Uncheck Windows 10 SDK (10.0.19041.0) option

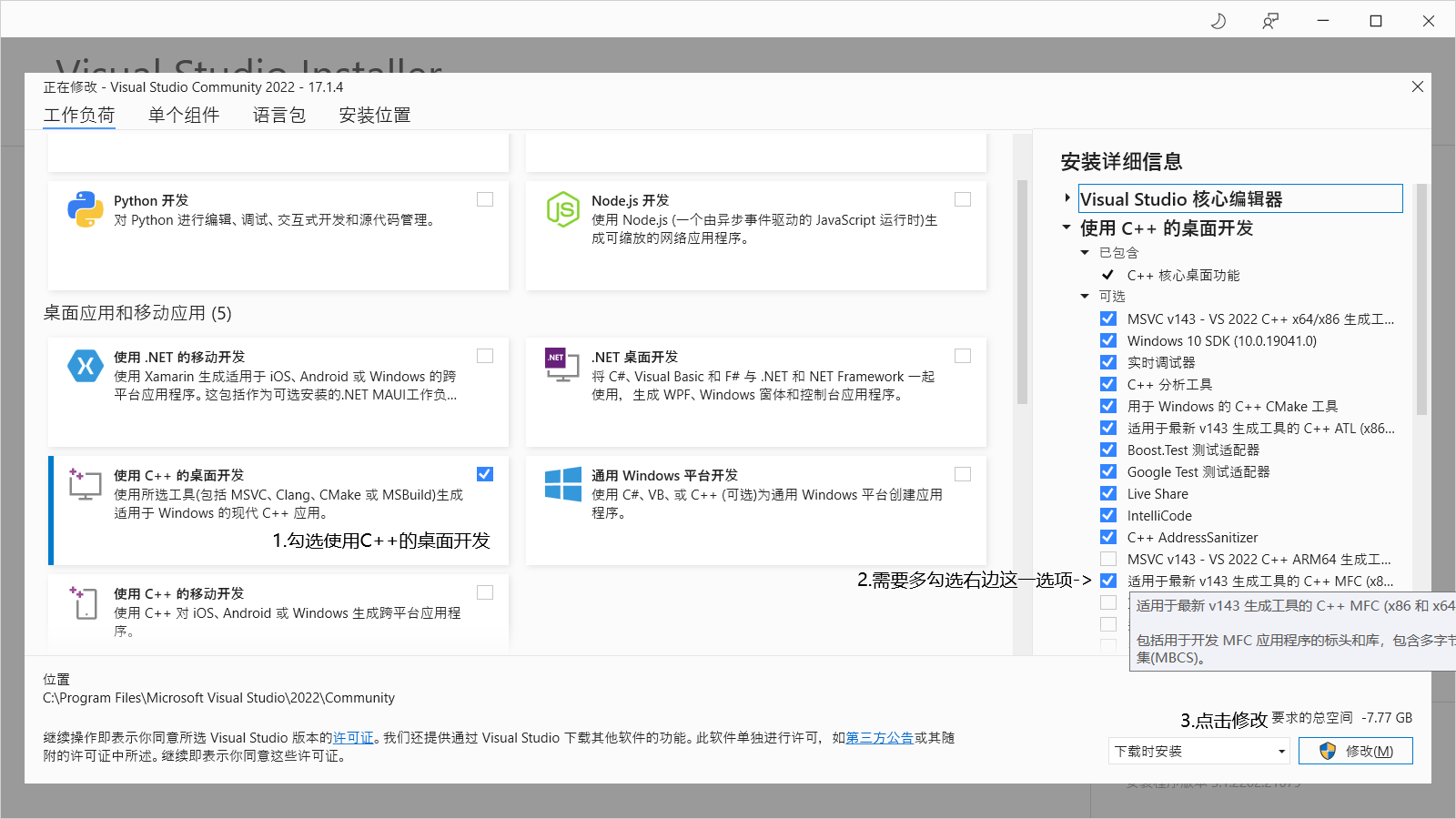[1108, 340]
